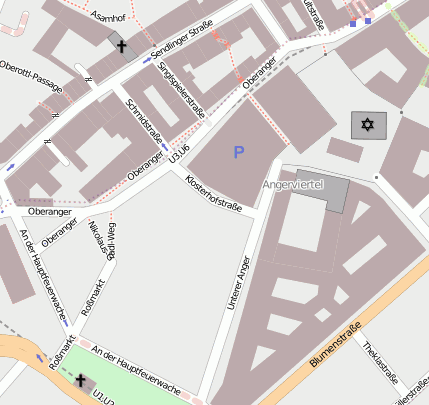This screenshot has width=429, height=405.
Task: Click the church cross icon by U1,U2
Action: [x=80, y=380]
